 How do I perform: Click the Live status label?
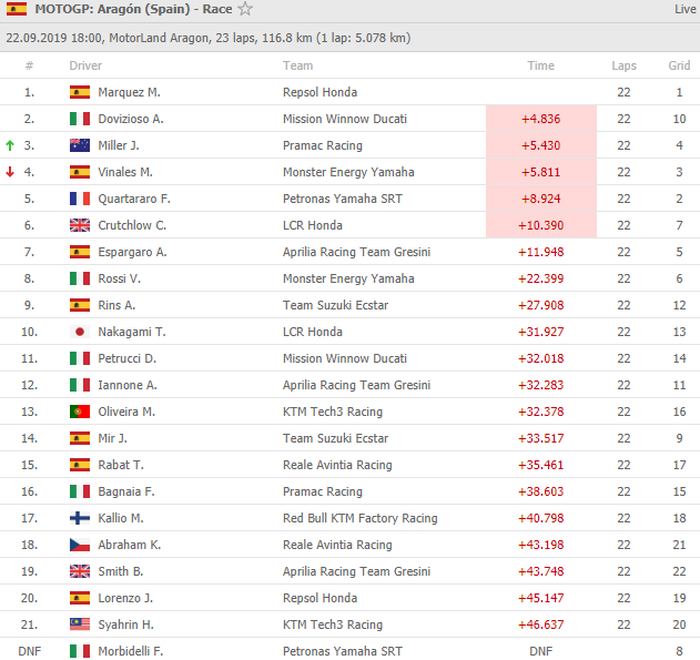684,10
